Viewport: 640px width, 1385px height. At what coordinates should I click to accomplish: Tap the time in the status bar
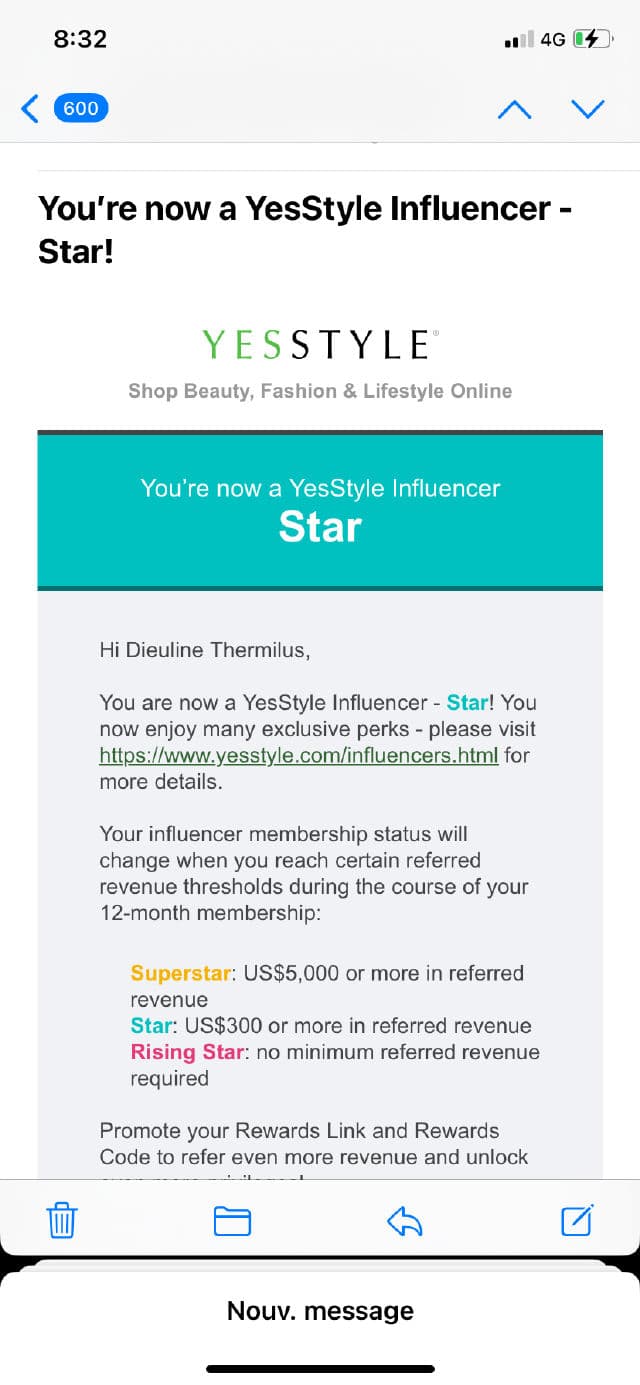(80, 39)
